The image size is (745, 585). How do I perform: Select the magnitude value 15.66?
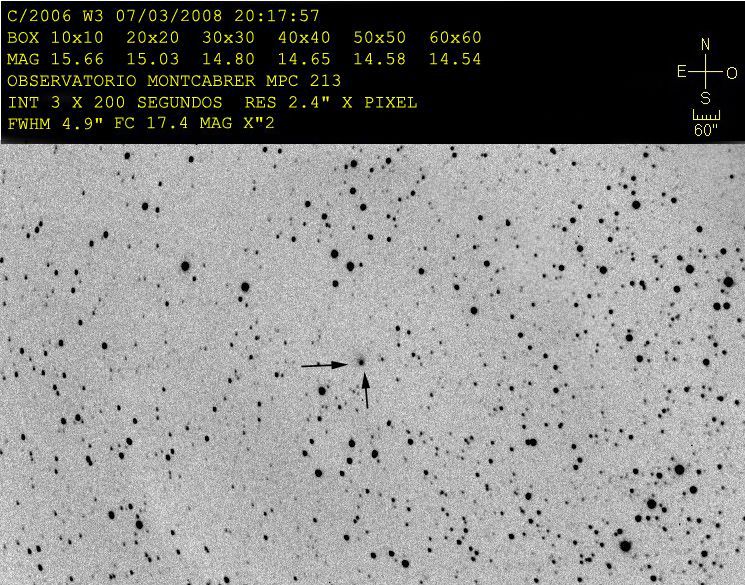coord(77,59)
